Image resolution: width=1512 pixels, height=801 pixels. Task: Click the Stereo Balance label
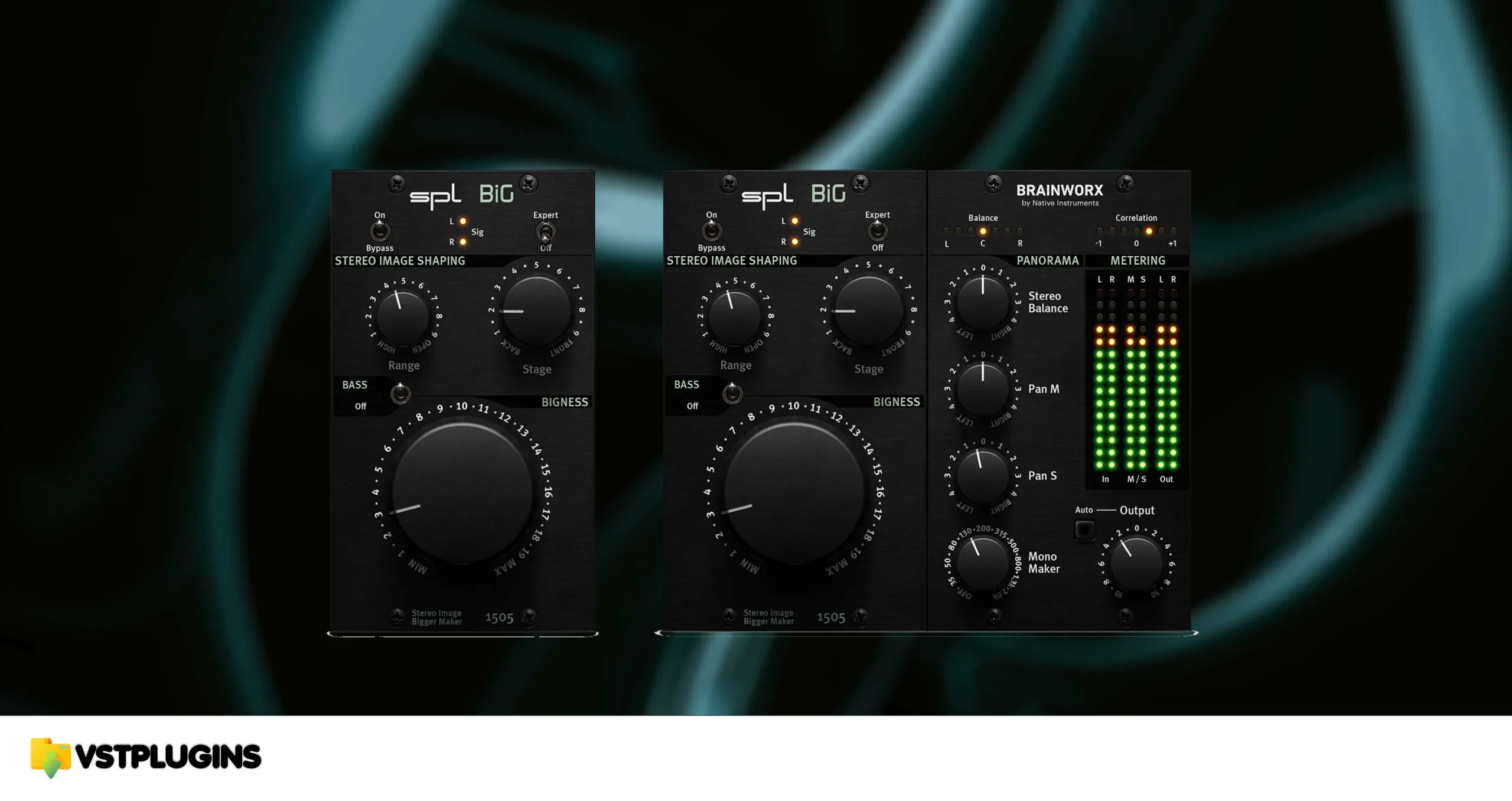pos(1048,302)
